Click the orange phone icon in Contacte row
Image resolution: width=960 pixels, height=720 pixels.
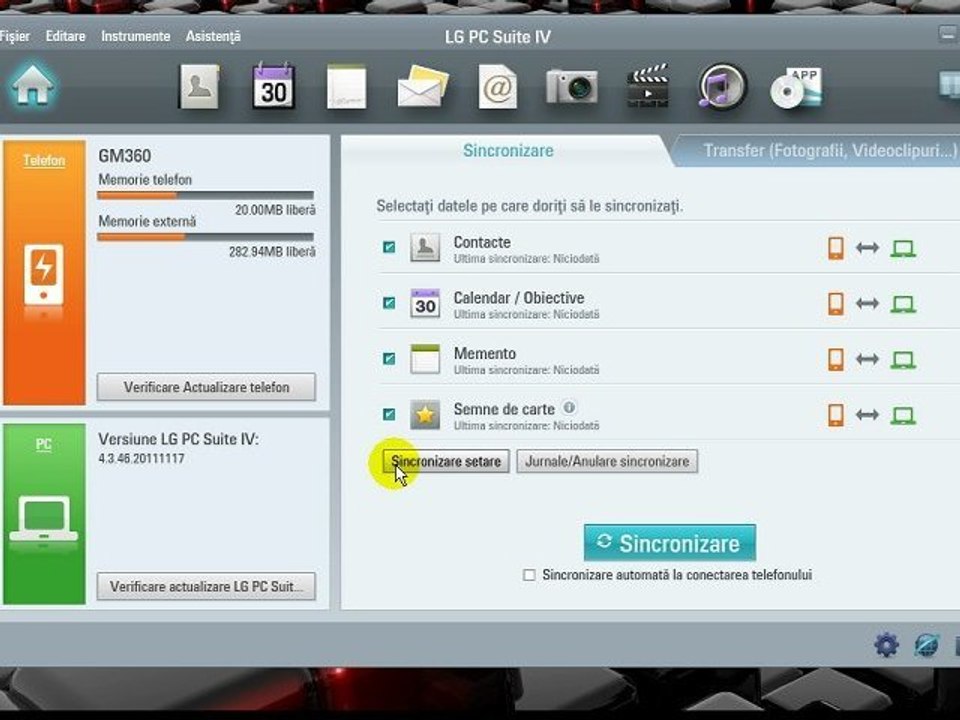836,248
